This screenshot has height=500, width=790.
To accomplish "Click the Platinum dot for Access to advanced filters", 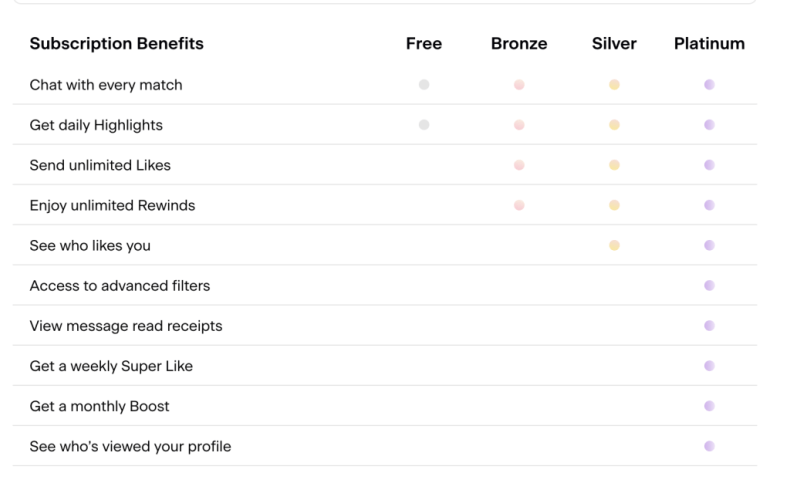I will [709, 285].
